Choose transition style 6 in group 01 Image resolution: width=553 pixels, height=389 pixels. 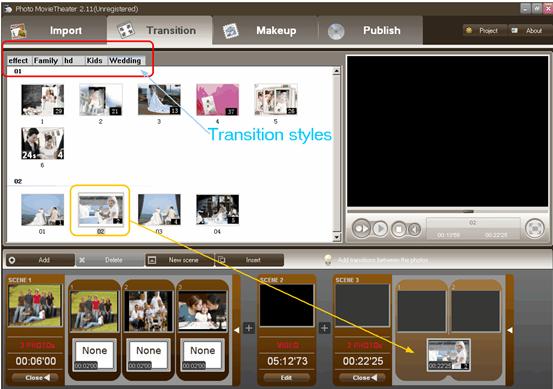42,144
